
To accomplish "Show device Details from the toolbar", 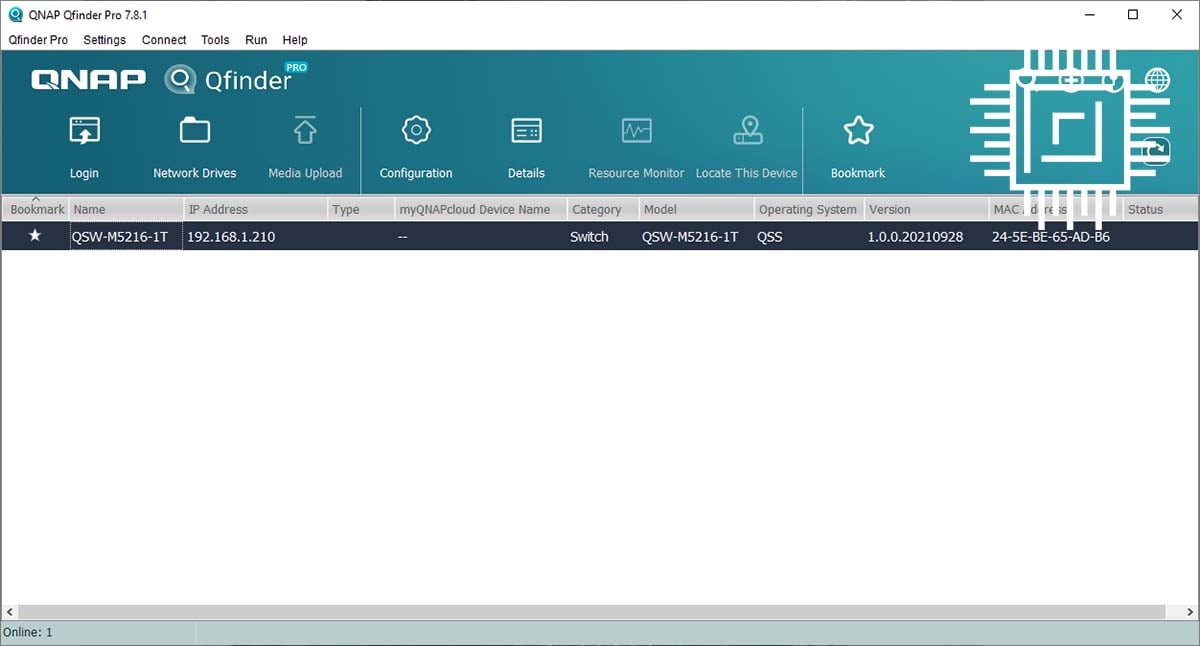I will [x=526, y=131].
